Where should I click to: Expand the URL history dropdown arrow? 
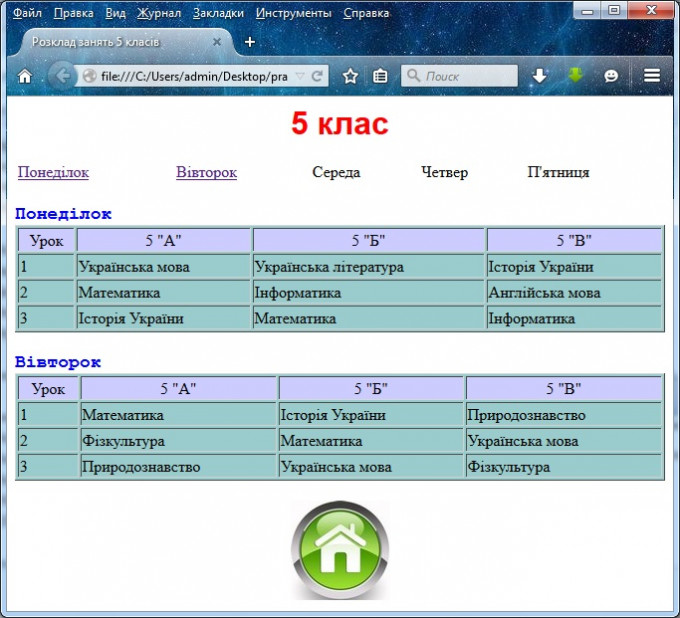300,76
